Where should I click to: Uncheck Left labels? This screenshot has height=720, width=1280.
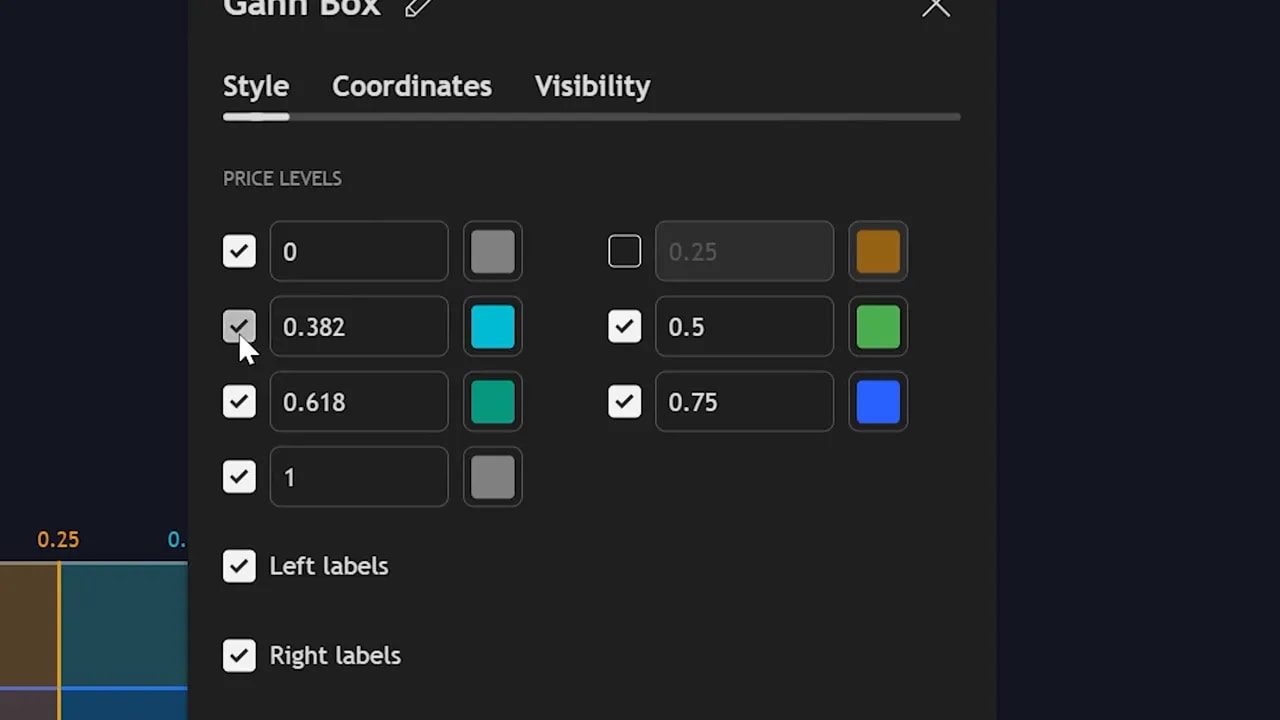tap(239, 566)
